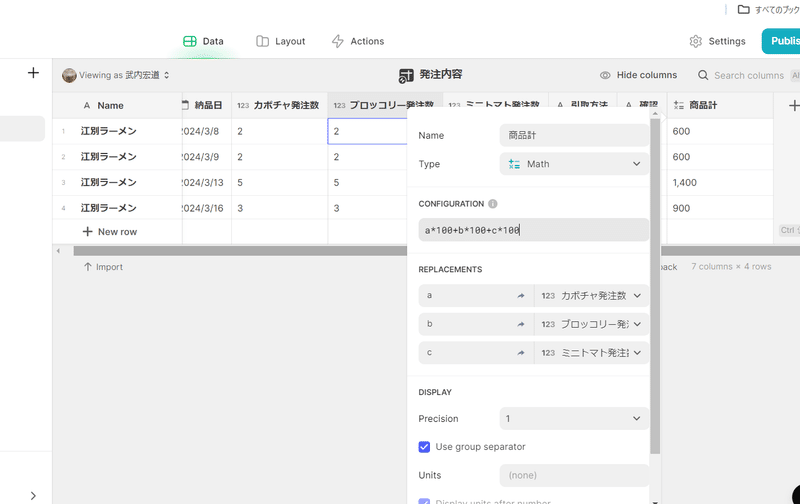Screen dimensions: 800x504
Task: Select the カボチャ発注数 column header
Action: click(280, 106)
